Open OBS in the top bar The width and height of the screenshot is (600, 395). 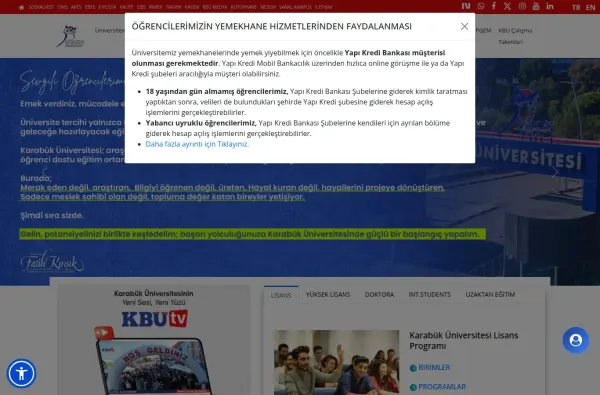coord(141,7)
